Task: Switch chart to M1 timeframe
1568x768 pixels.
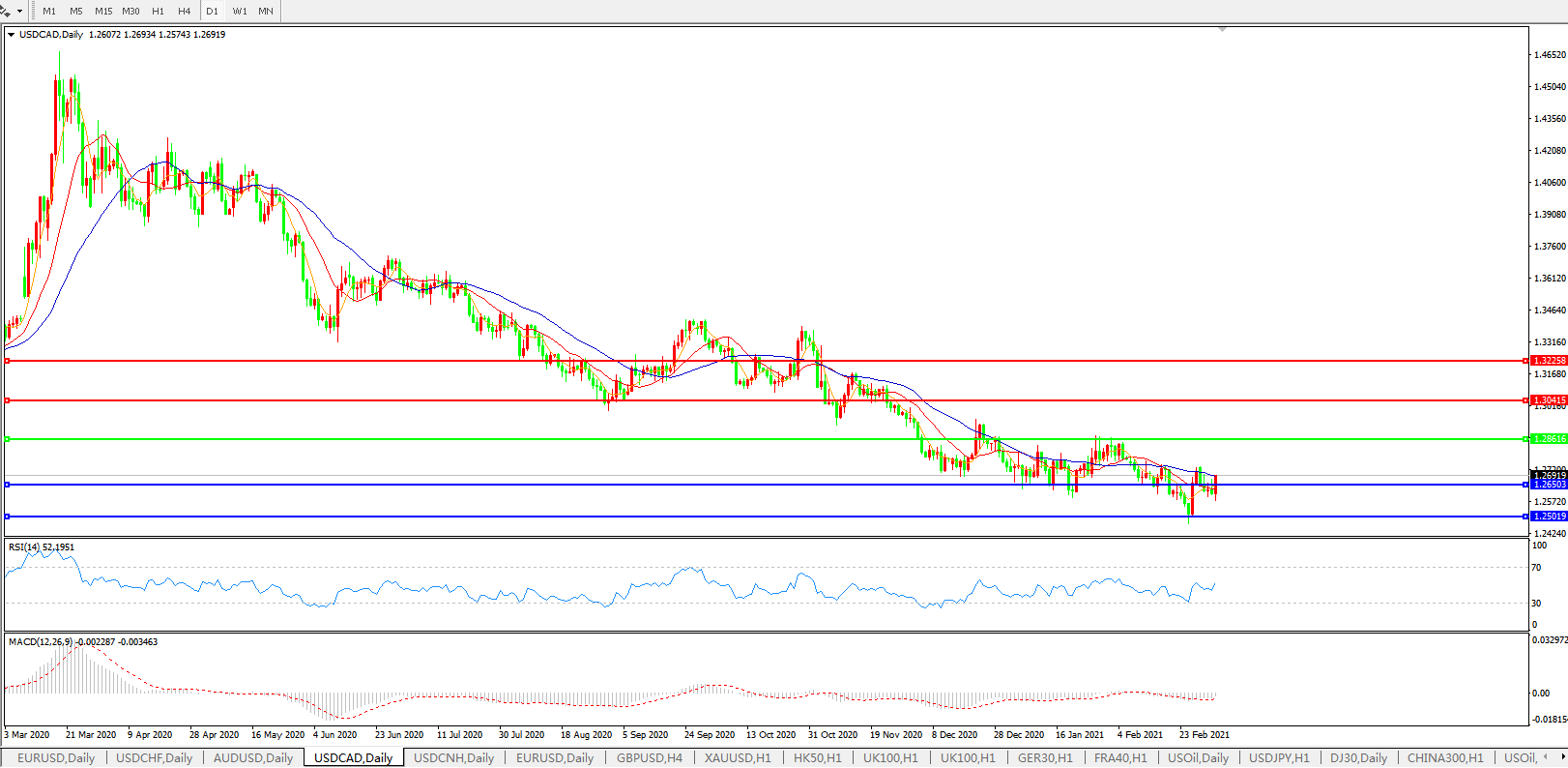Action: click(x=49, y=11)
